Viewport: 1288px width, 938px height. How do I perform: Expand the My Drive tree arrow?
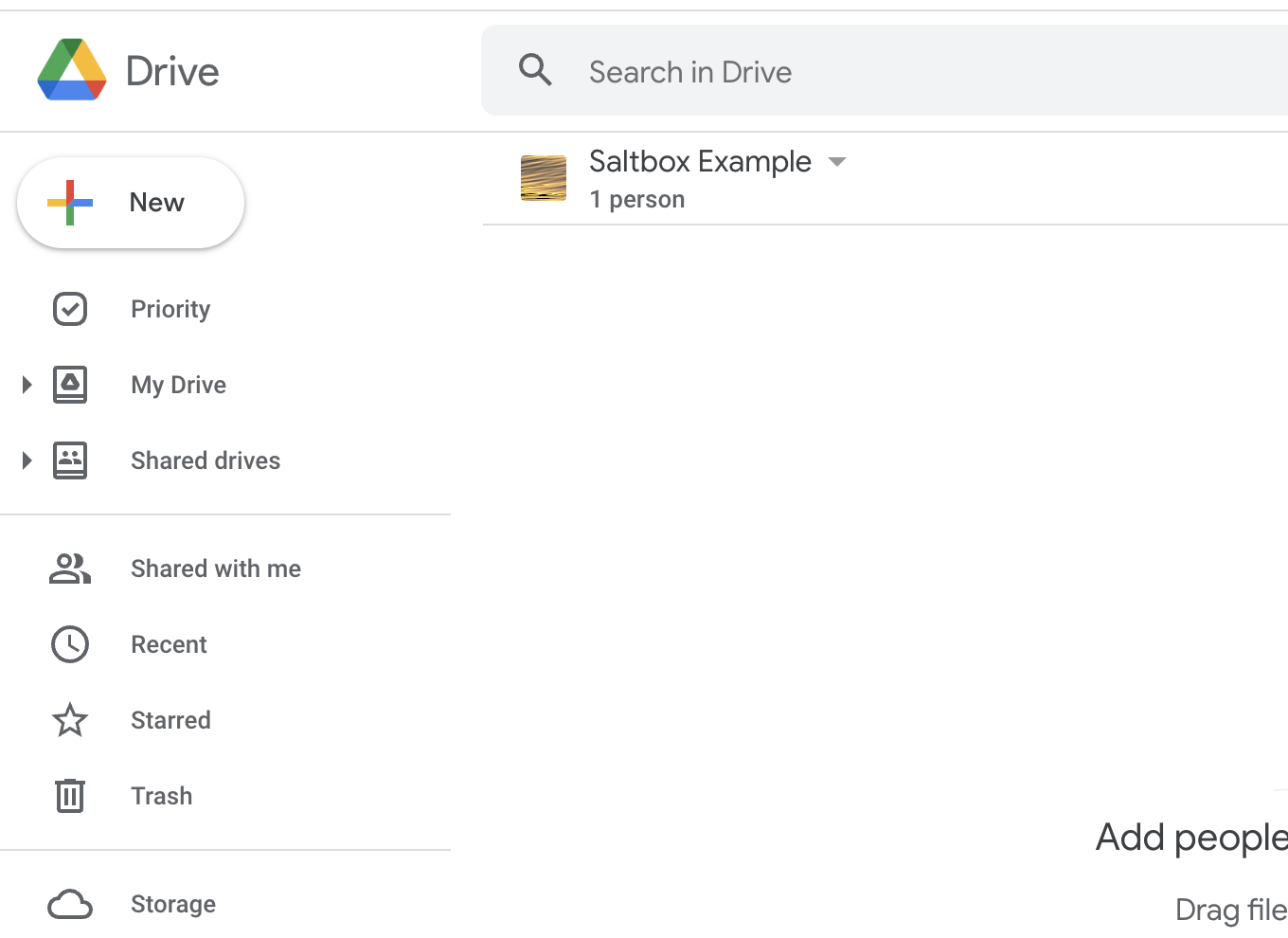pyautogui.click(x=27, y=385)
